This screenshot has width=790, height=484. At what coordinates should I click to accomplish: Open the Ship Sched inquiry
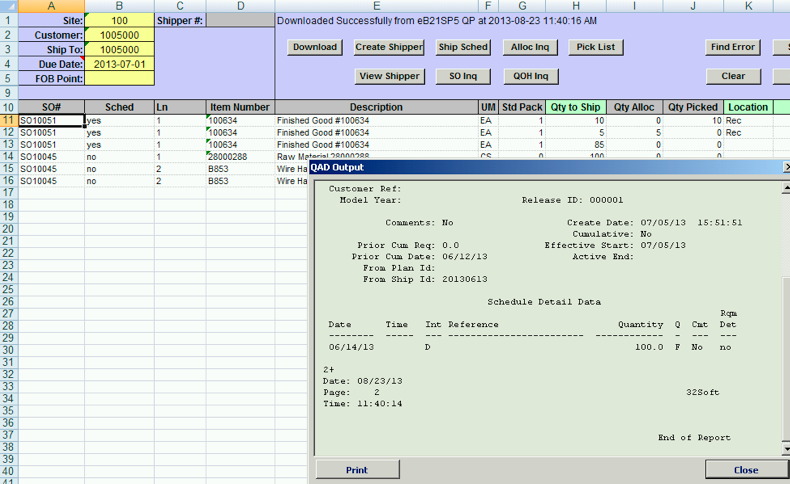point(463,47)
